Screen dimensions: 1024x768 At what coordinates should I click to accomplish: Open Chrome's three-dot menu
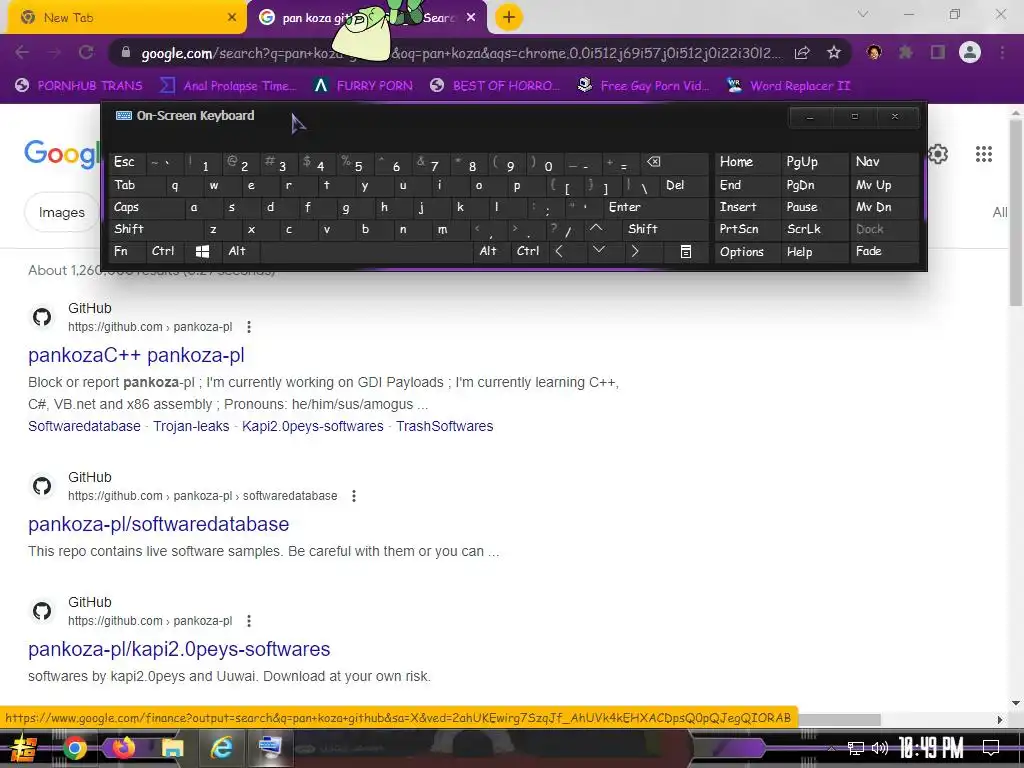coord(1002,52)
